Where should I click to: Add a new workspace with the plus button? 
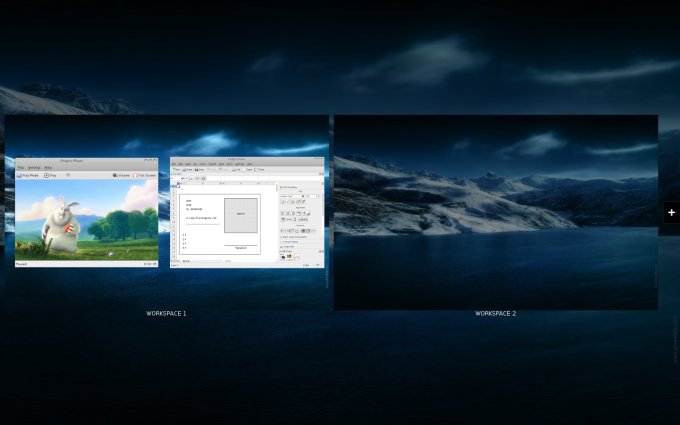click(671, 212)
